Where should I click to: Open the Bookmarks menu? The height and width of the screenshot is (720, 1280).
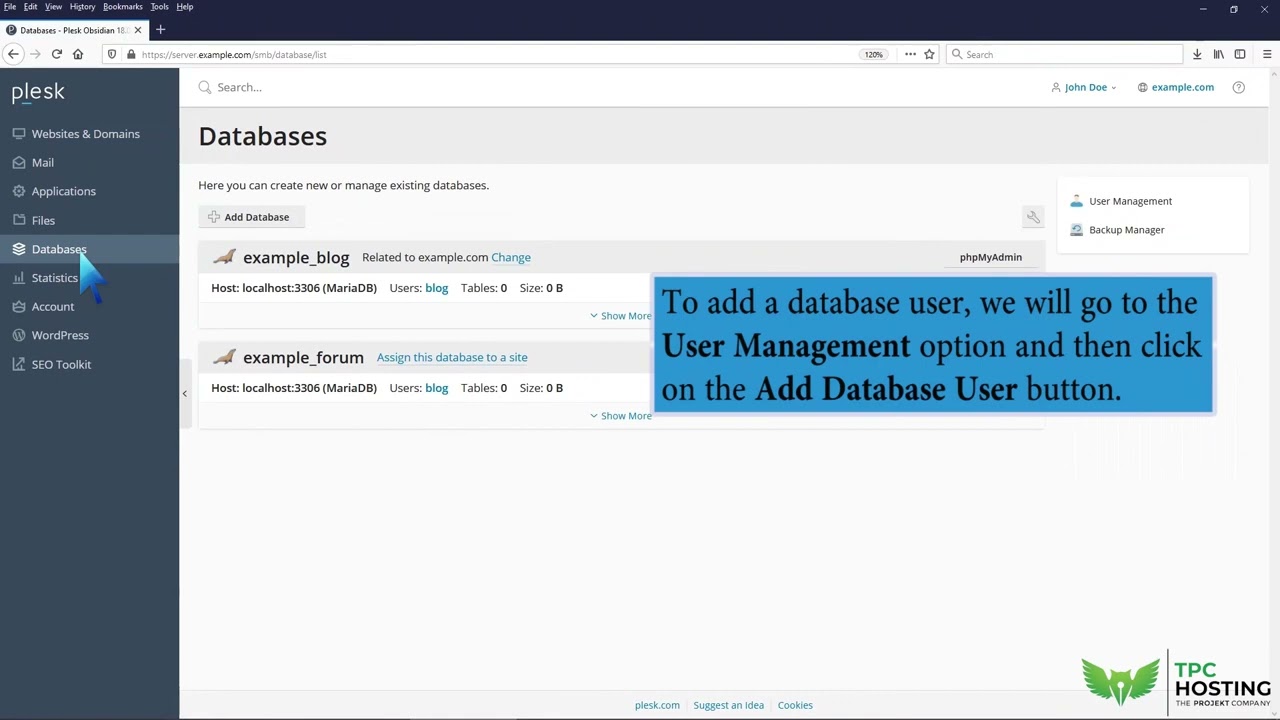click(123, 7)
